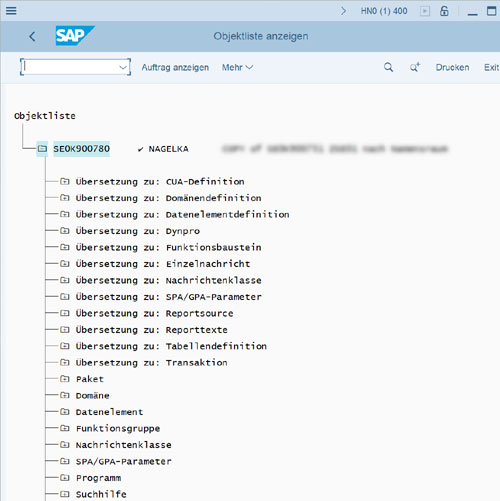Click the Exit menu item
The width and height of the screenshot is (500, 501).
coord(491,67)
